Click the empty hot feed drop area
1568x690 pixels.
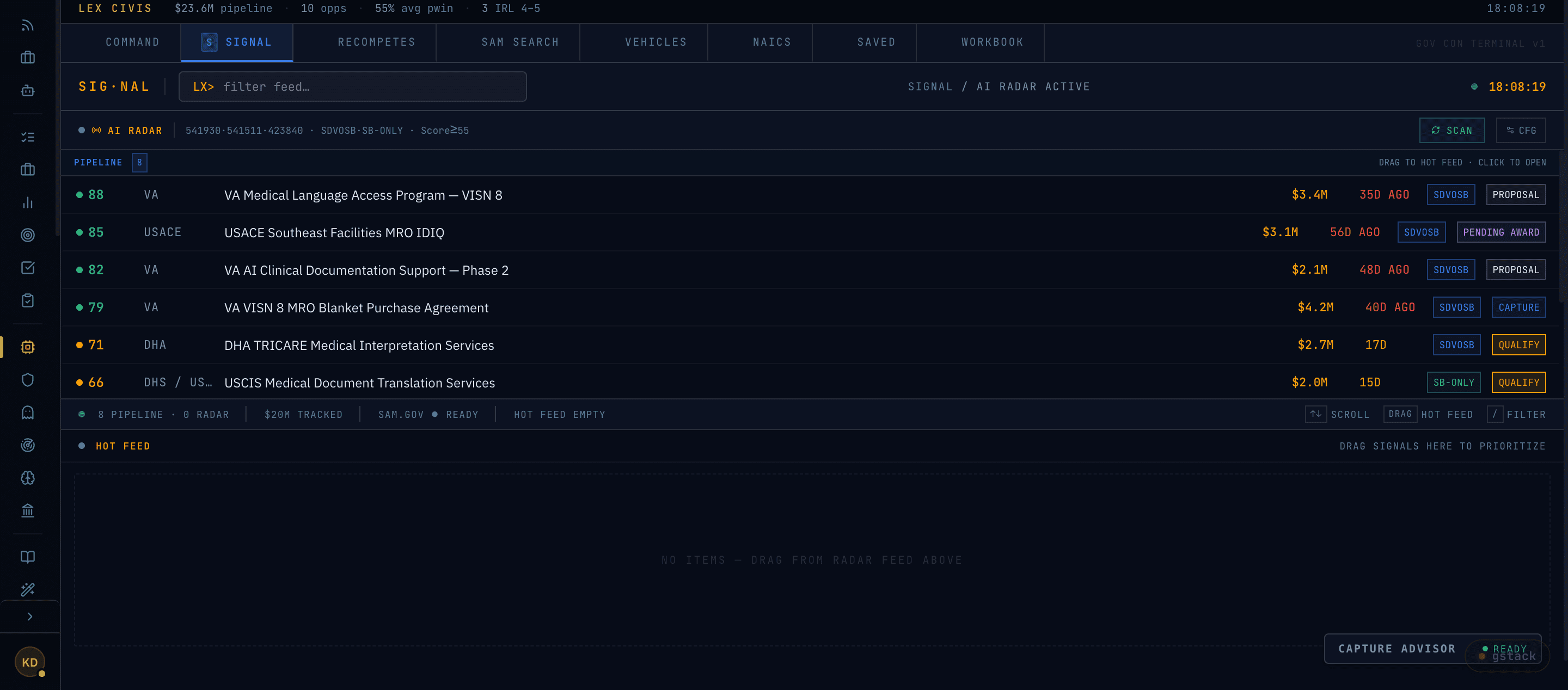pyautogui.click(x=812, y=560)
